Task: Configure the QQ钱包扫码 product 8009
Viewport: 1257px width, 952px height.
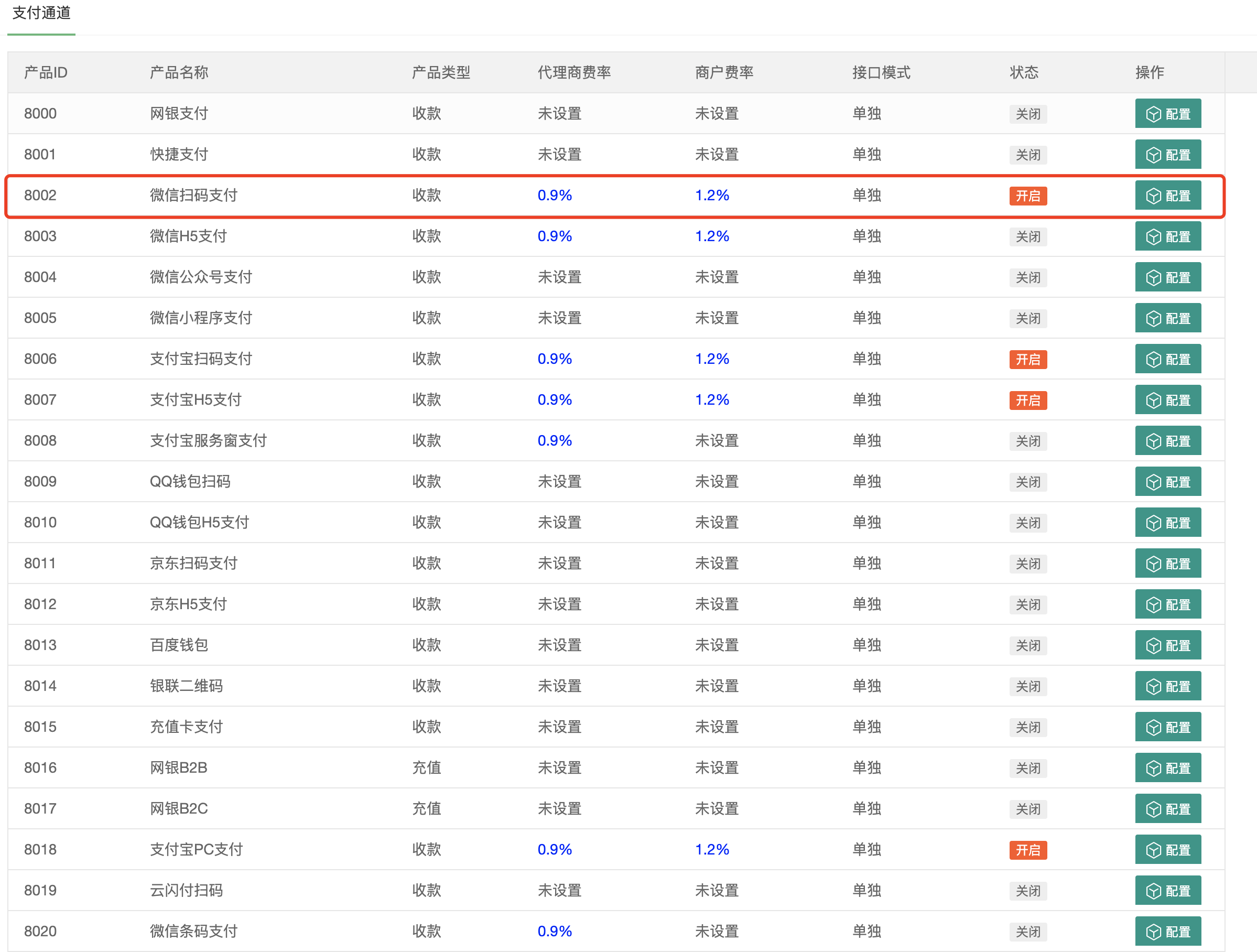Action: click(x=1167, y=482)
